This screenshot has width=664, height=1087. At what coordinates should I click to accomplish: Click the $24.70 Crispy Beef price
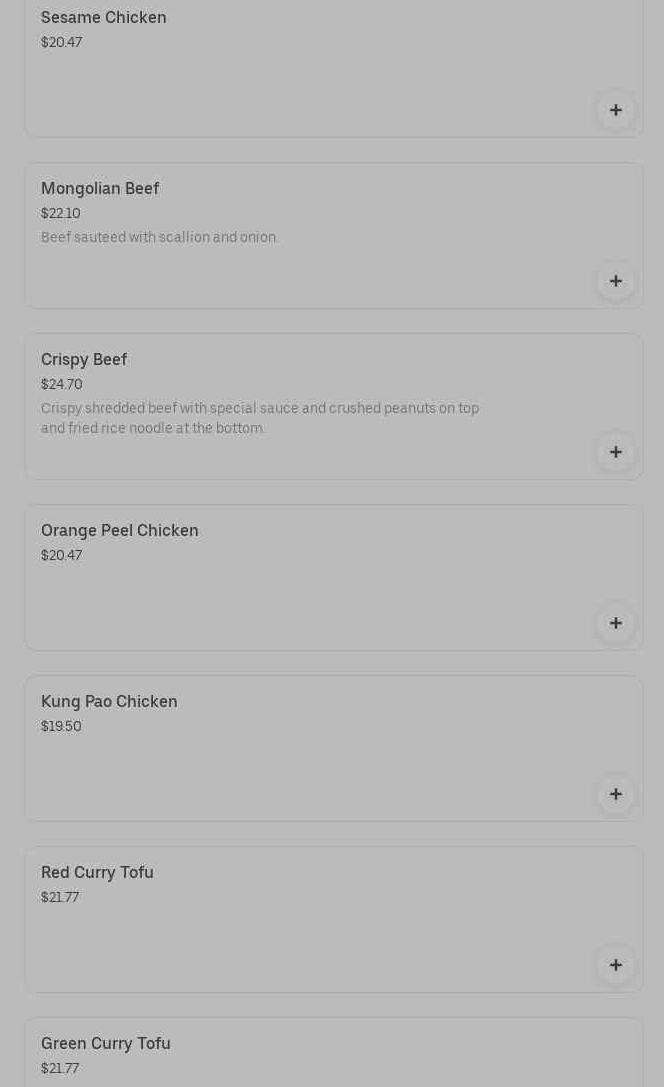tap(62, 385)
